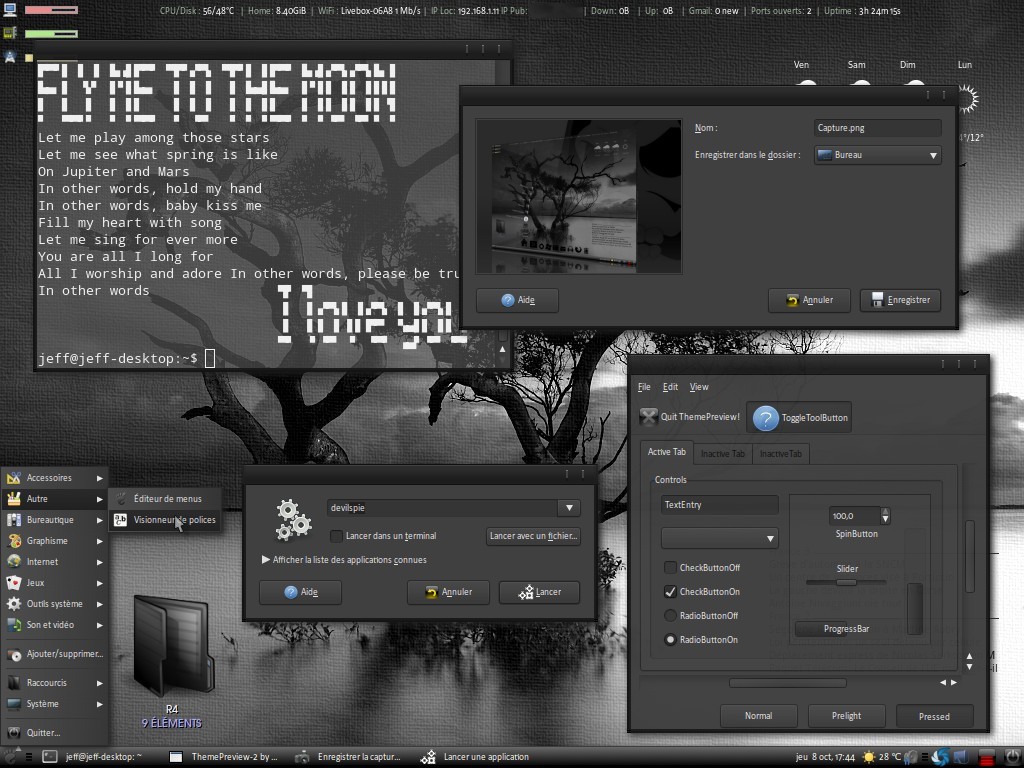The height and width of the screenshot is (768, 1024).
Task: Expand the Internet submenu arrow
Action: [99, 562]
